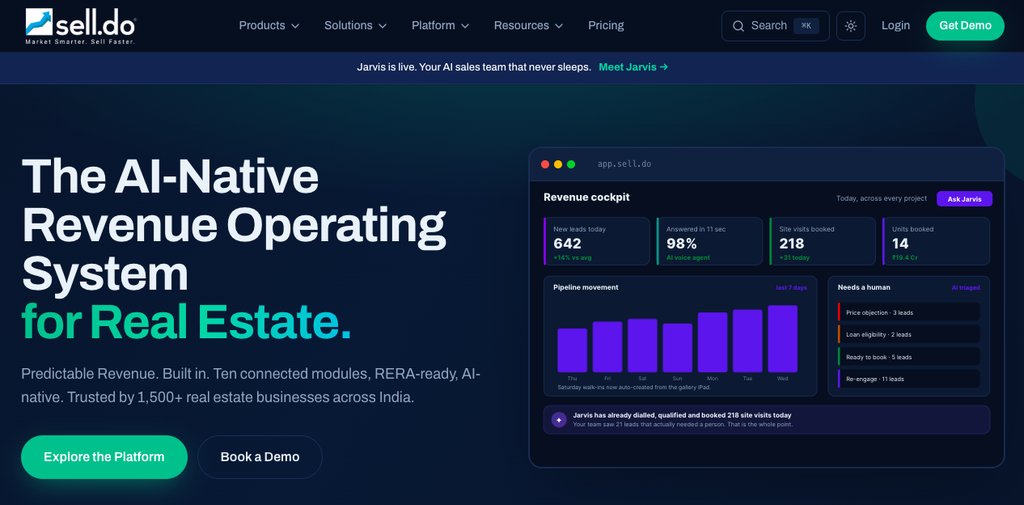This screenshot has height=505, width=1024.
Task: Click the '₹19.4 Cr' value
Action: click(x=904, y=258)
